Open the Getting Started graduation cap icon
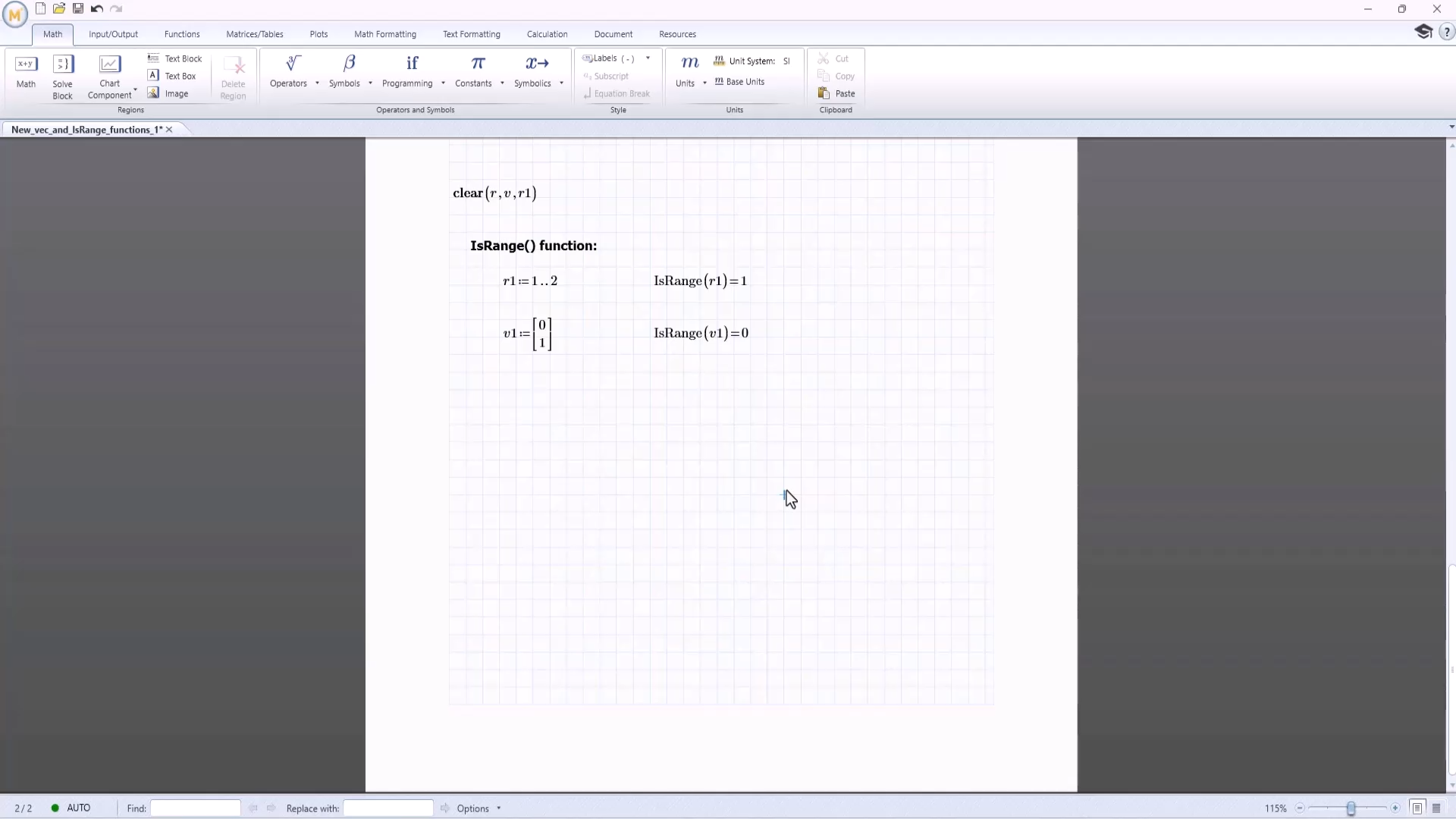Screen dimensions: 1456x819 coord(1423,32)
